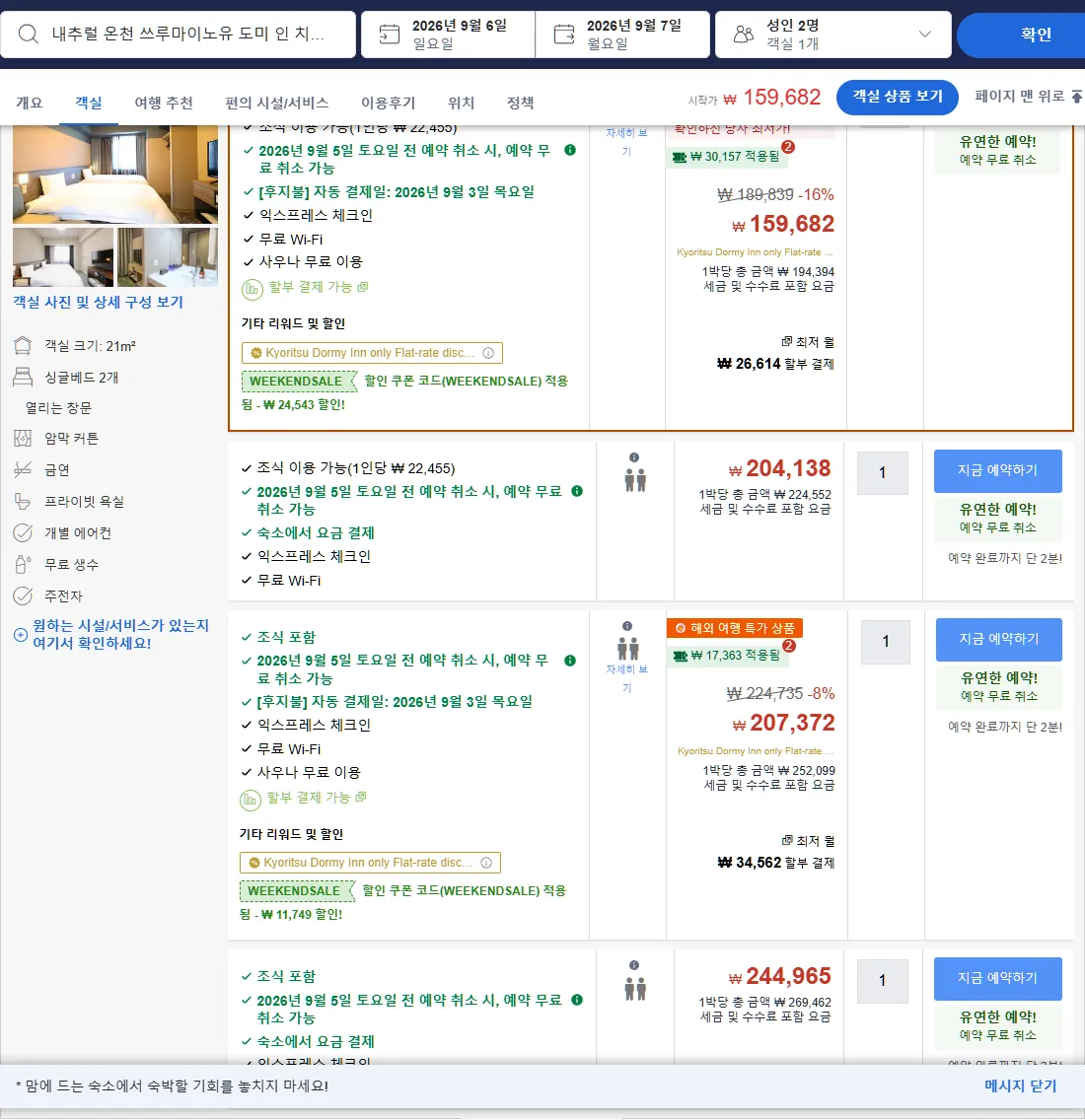The image size is (1085, 1120).
Task: Click 메시지 닫기 to dismiss banner
Action: 1020,1085
